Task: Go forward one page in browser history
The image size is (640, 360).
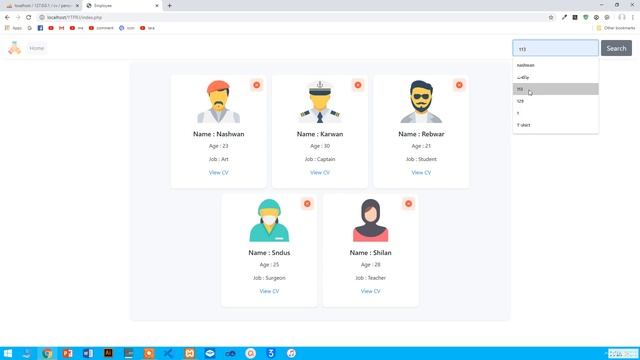Action: point(18,17)
